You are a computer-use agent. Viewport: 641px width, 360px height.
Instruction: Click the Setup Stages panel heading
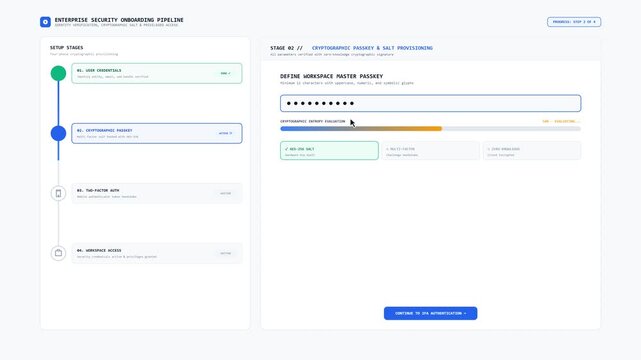point(67,48)
